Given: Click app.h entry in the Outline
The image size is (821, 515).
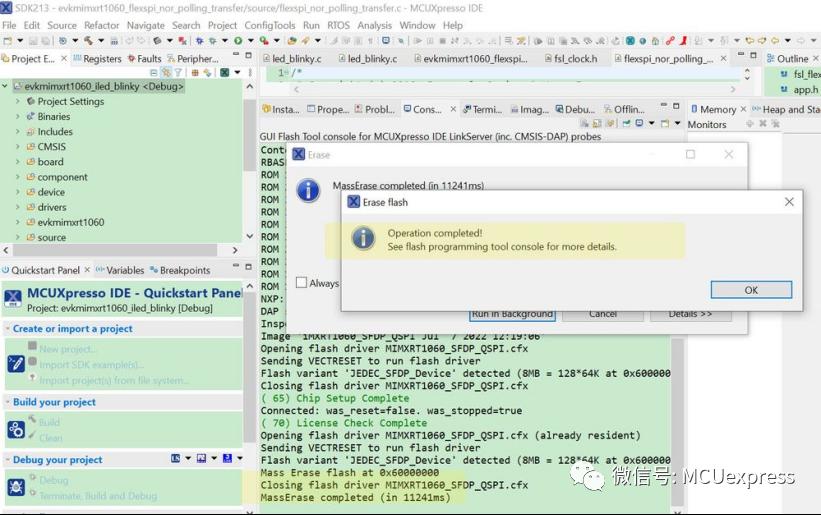Looking at the screenshot, I should [800, 89].
